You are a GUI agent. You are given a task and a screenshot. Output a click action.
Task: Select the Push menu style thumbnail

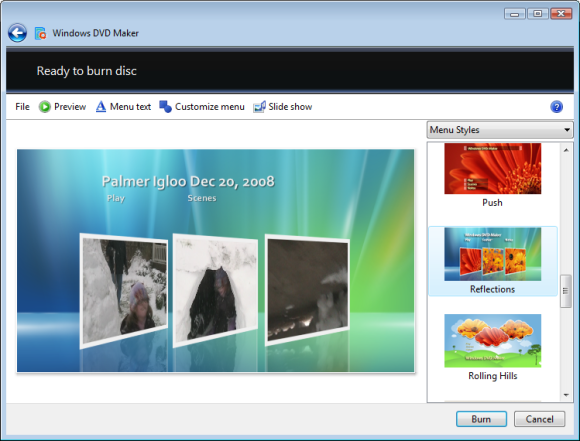(492, 168)
